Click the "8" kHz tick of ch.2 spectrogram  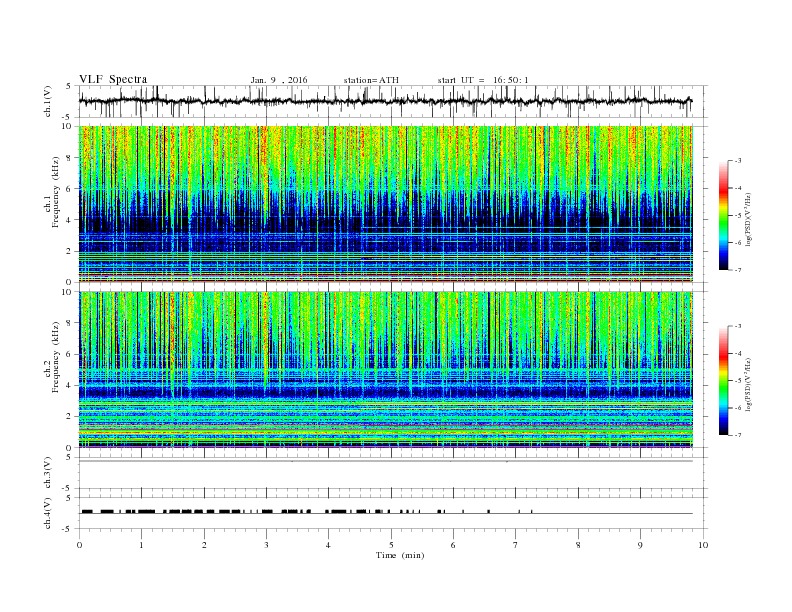coord(70,323)
